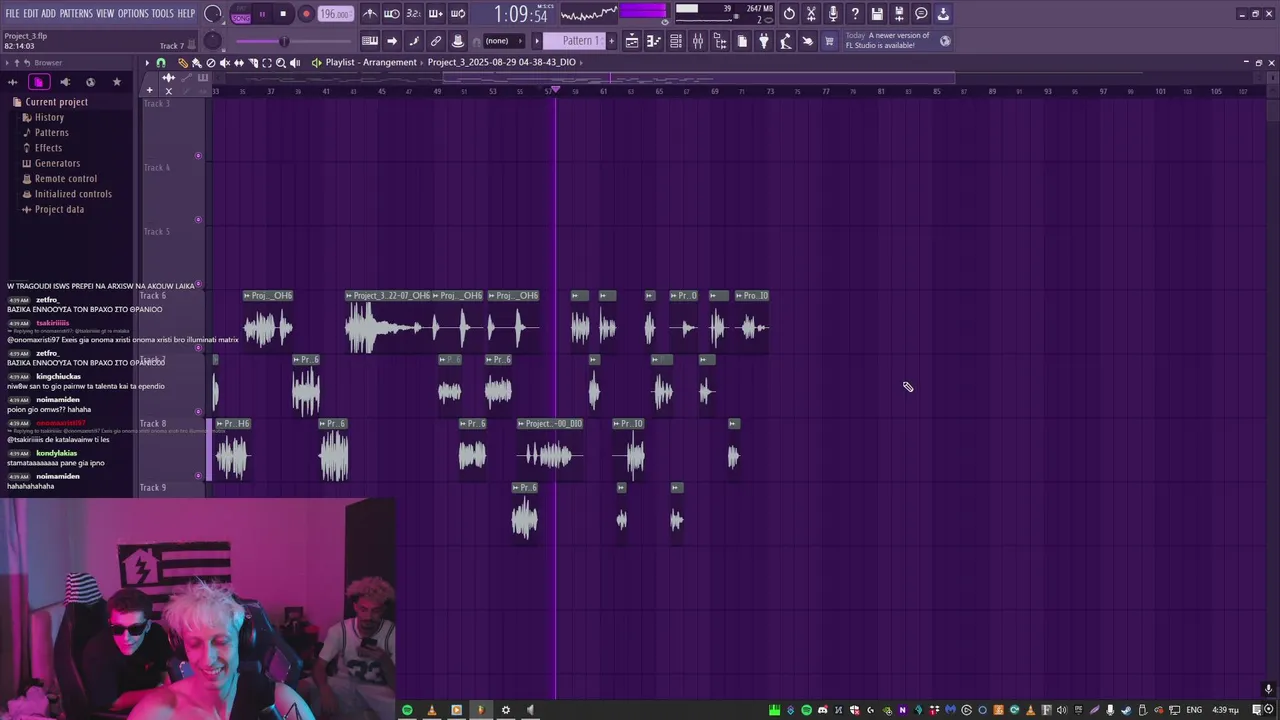Expand the Generators item in browser
Screen dimensions: 1280x720
click(x=57, y=163)
